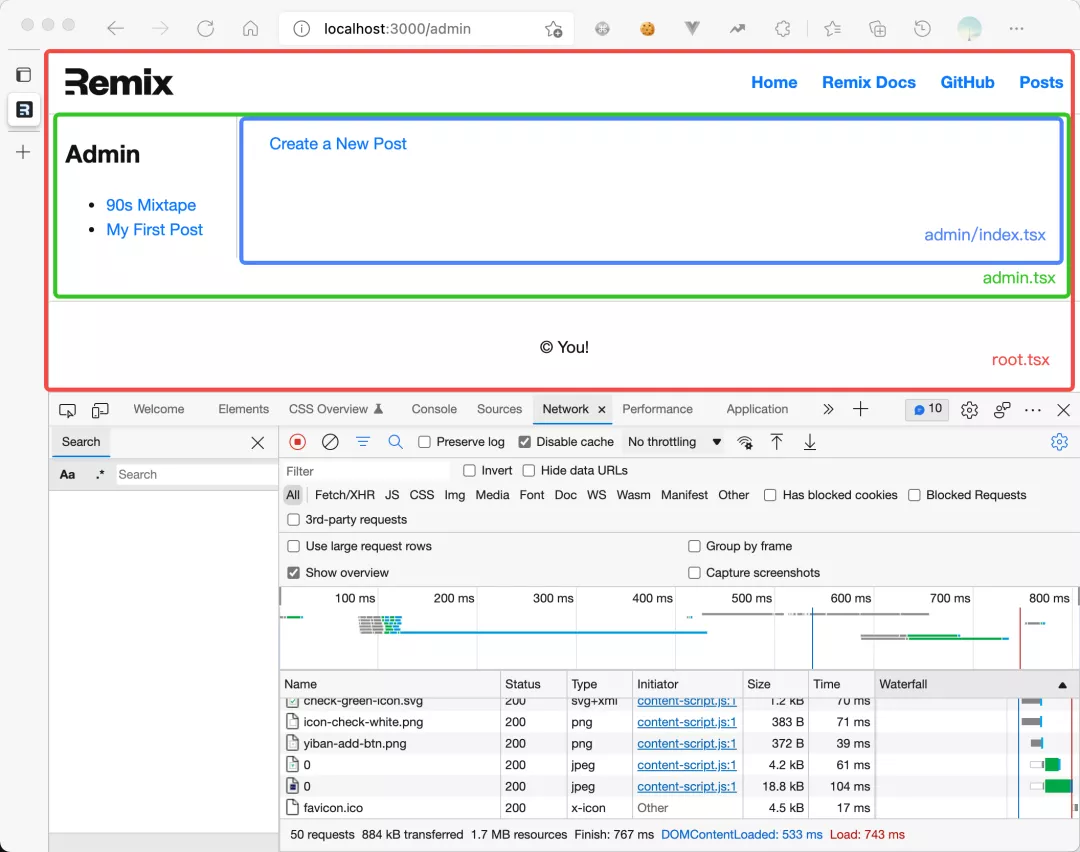The width and height of the screenshot is (1080, 852).
Task: Open the cookie extension icon
Action: 647,28
